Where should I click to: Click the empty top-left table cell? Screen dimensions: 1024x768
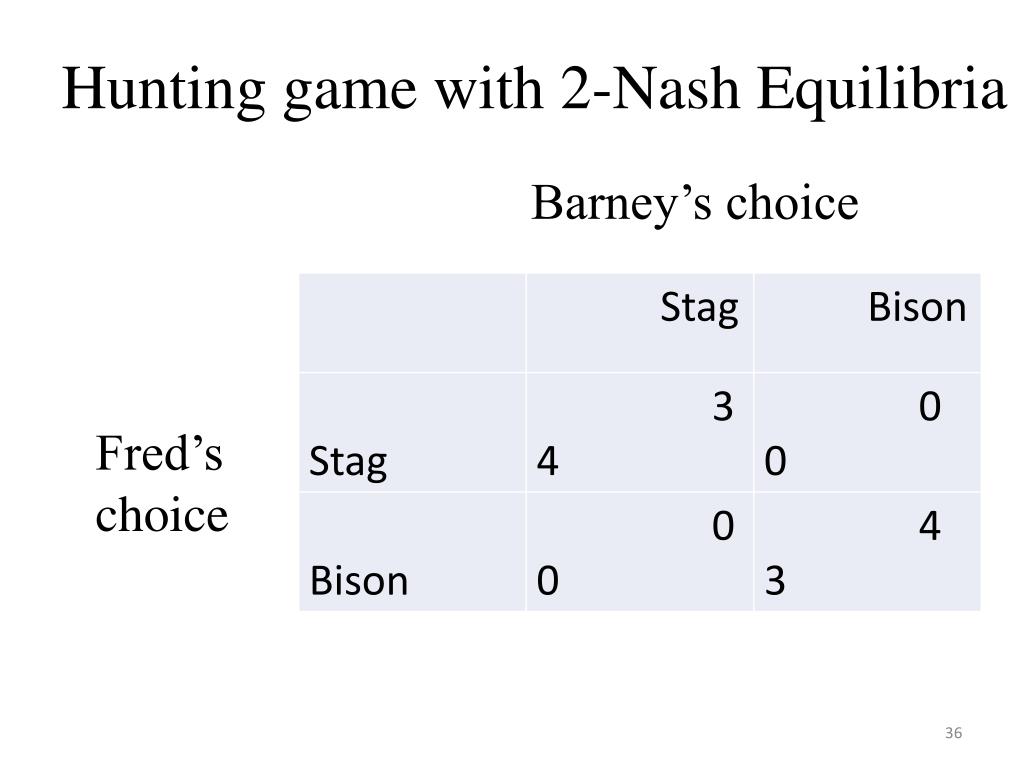pyautogui.click(x=413, y=323)
